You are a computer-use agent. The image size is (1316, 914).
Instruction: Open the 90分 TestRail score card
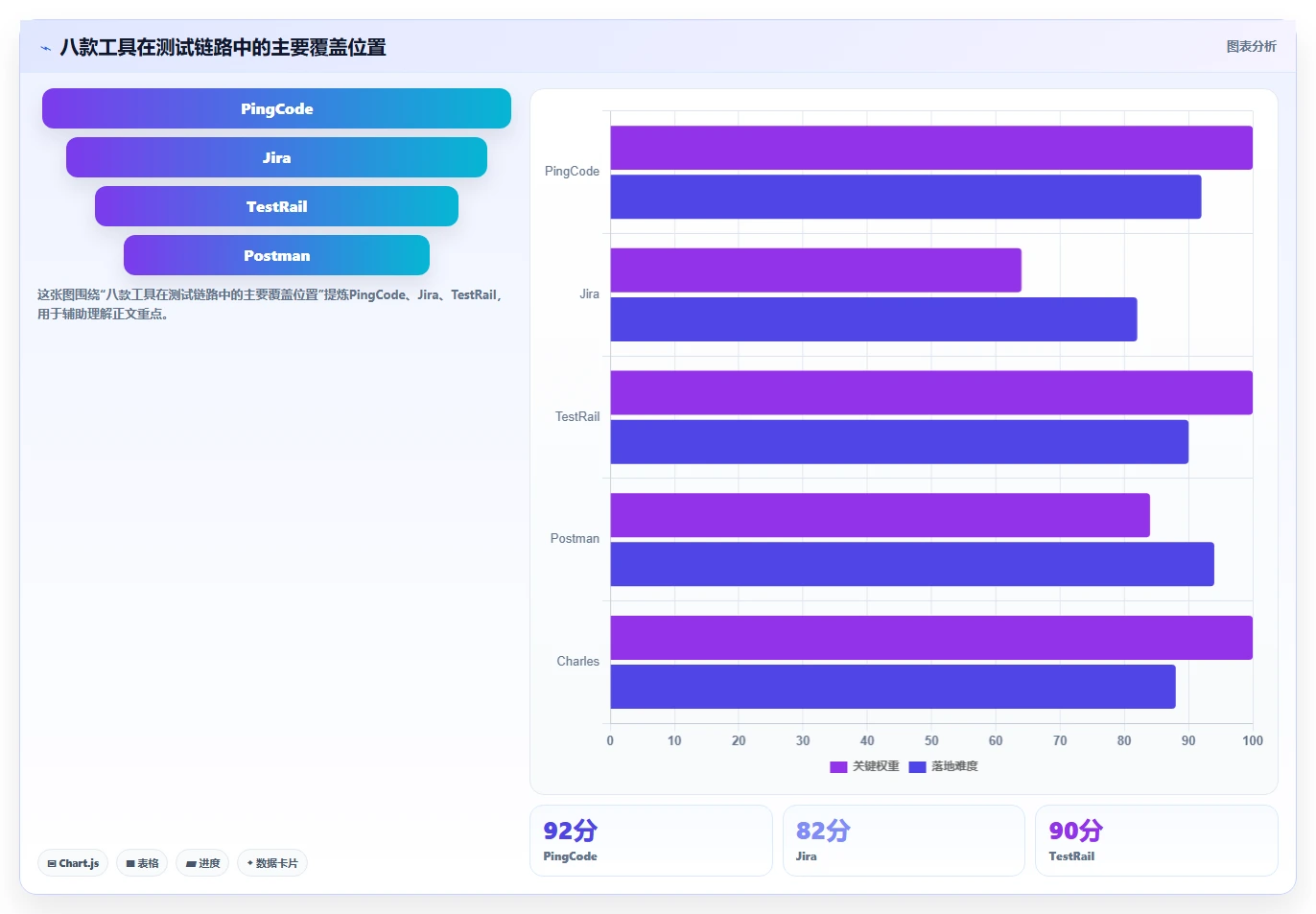[x=1157, y=840]
